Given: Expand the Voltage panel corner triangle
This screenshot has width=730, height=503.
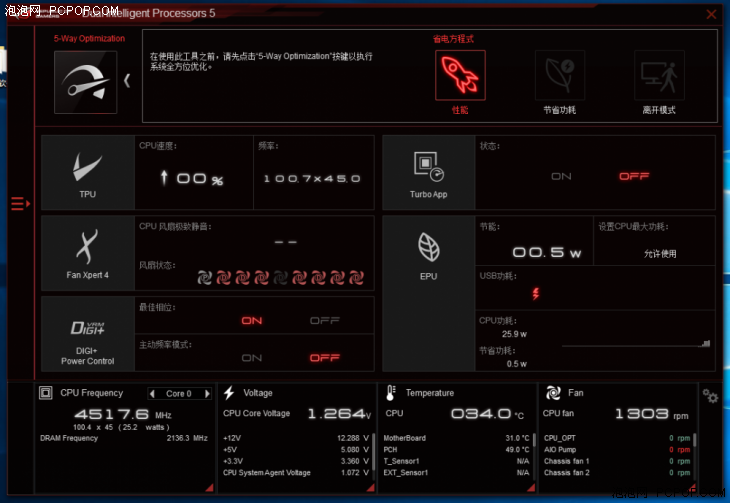Looking at the screenshot, I should point(371,488).
